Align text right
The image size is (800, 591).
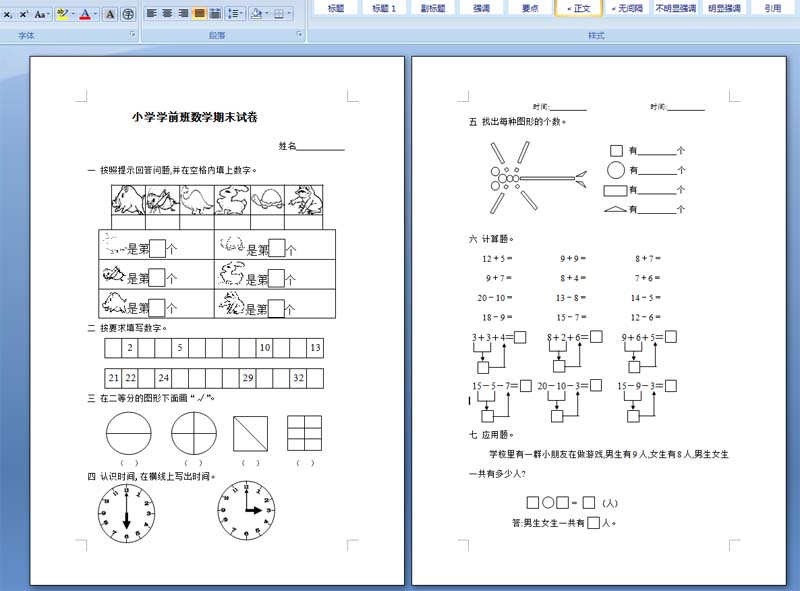coord(183,13)
